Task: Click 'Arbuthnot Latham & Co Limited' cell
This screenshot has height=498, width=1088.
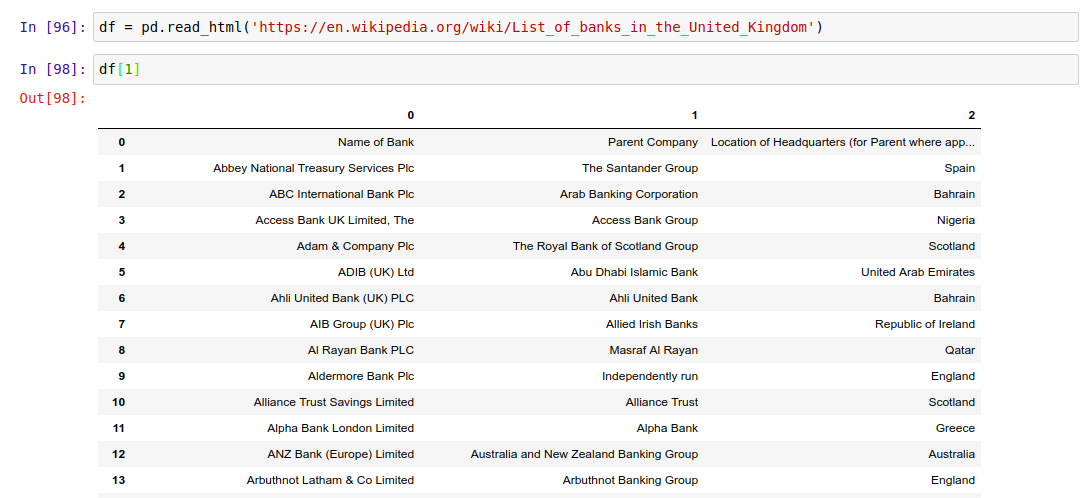Action: [x=330, y=480]
